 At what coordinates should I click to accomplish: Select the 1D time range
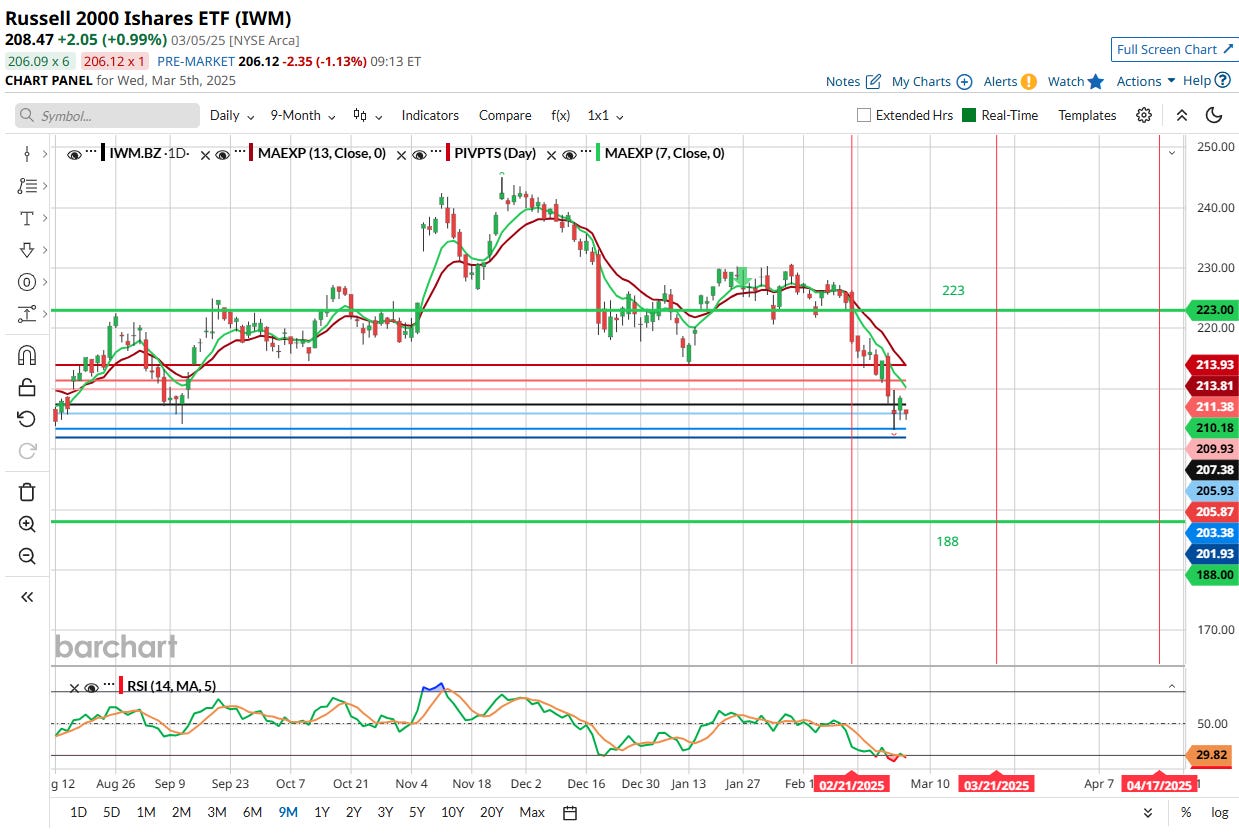pos(77,812)
